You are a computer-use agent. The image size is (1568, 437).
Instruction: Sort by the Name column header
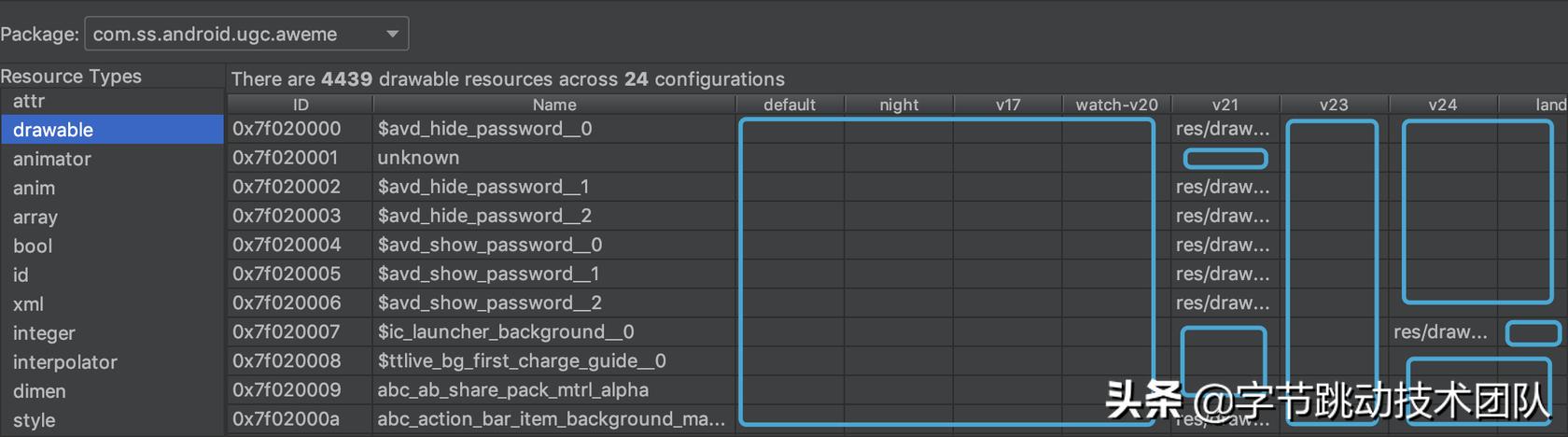(554, 105)
